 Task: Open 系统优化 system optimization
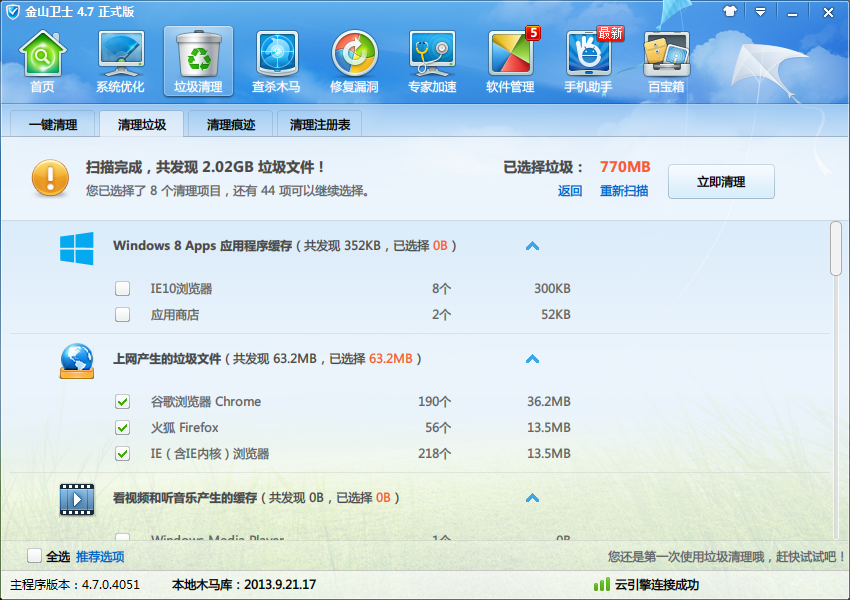click(x=120, y=61)
